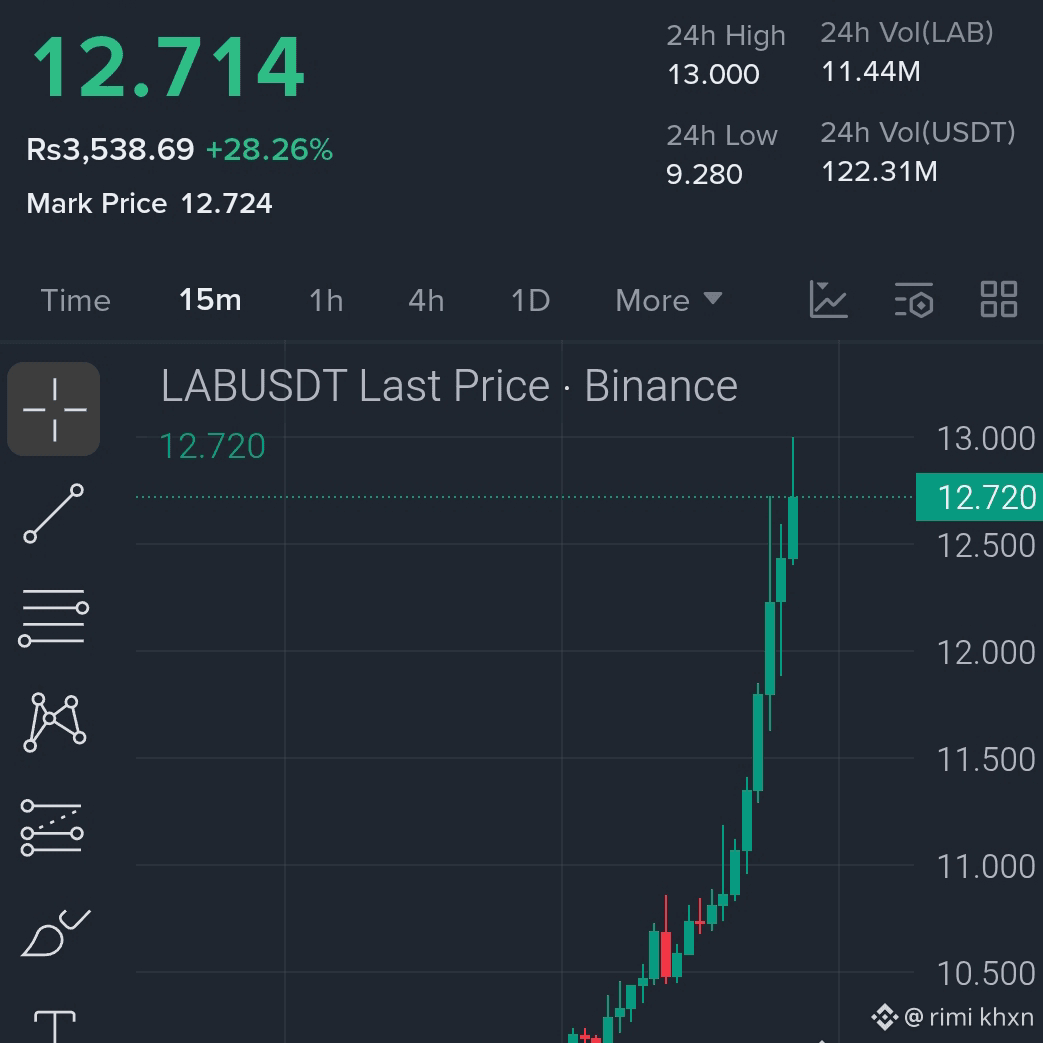The height and width of the screenshot is (1043, 1043).
Task: Open the chart settings icon
Action: 914,299
